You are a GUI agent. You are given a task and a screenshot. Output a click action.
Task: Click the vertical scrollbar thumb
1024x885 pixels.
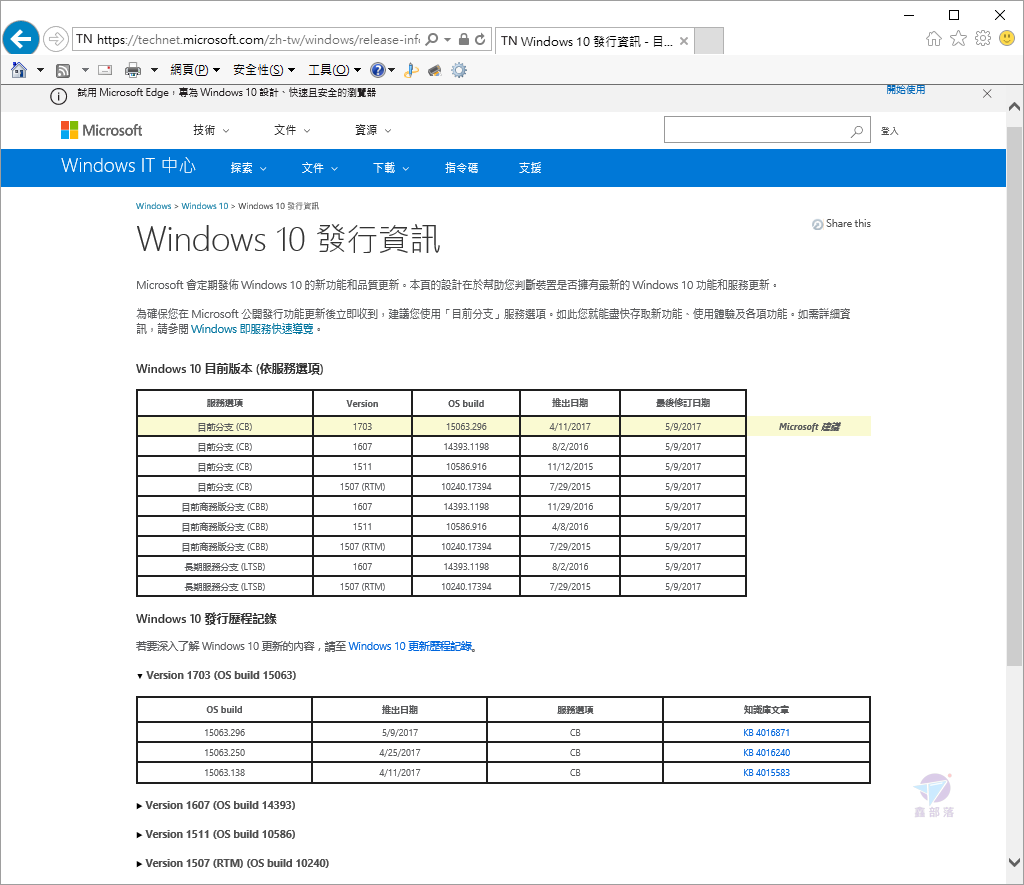pos(1014,396)
